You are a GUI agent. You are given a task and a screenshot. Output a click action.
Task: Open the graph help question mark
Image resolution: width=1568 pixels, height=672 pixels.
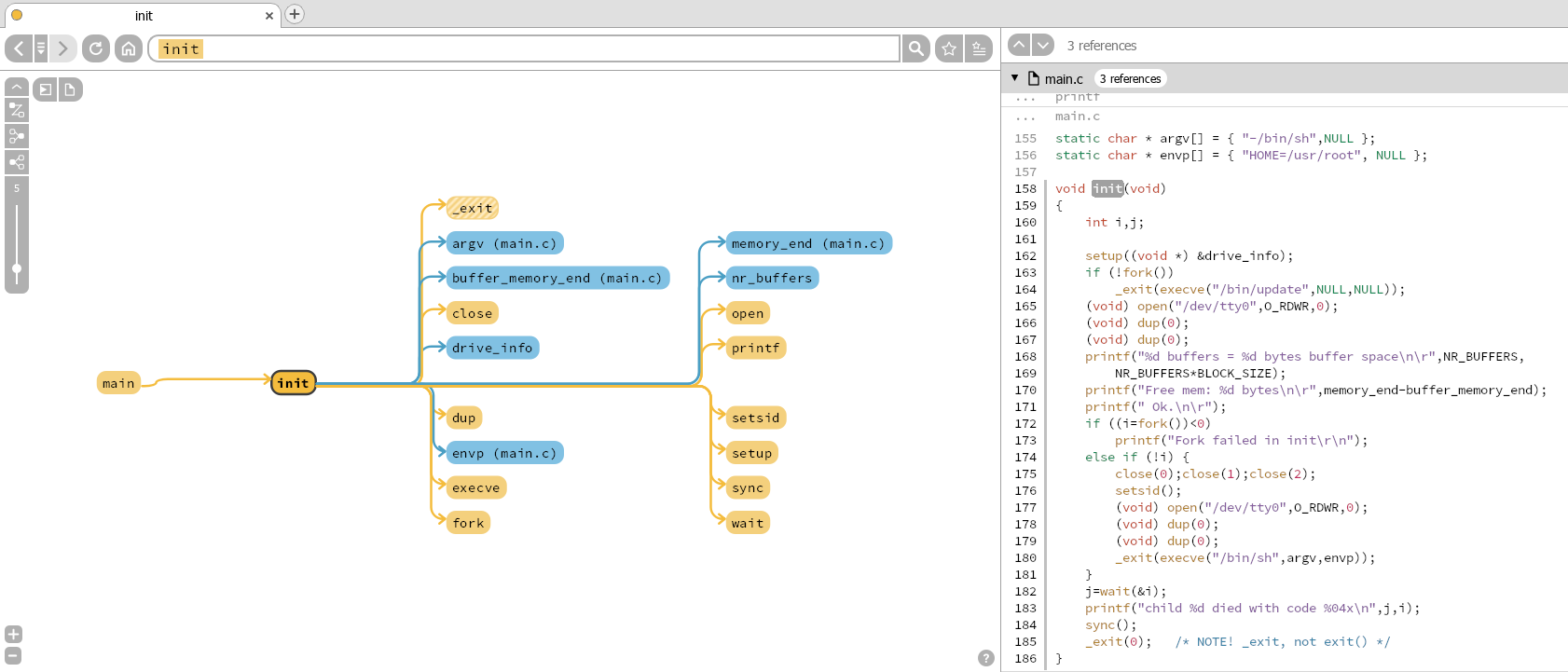[x=985, y=658]
